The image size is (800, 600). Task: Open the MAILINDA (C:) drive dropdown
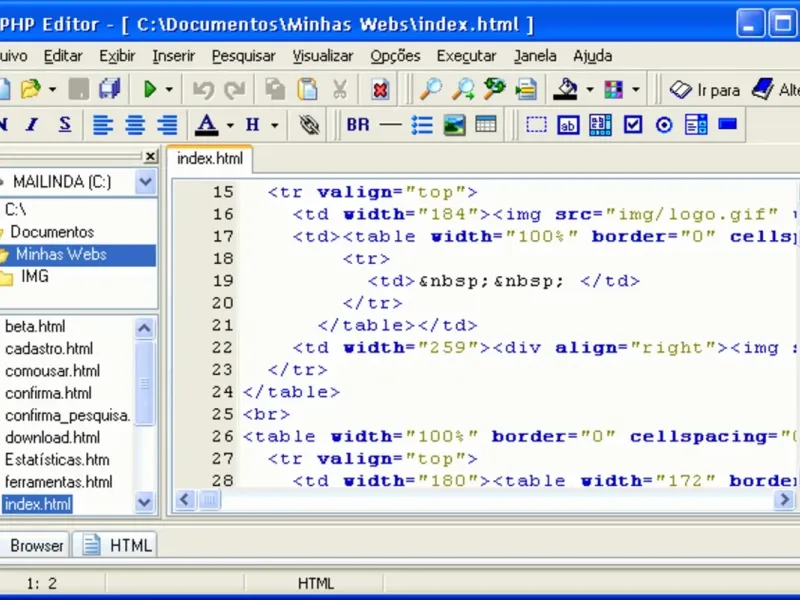(145, 182)
